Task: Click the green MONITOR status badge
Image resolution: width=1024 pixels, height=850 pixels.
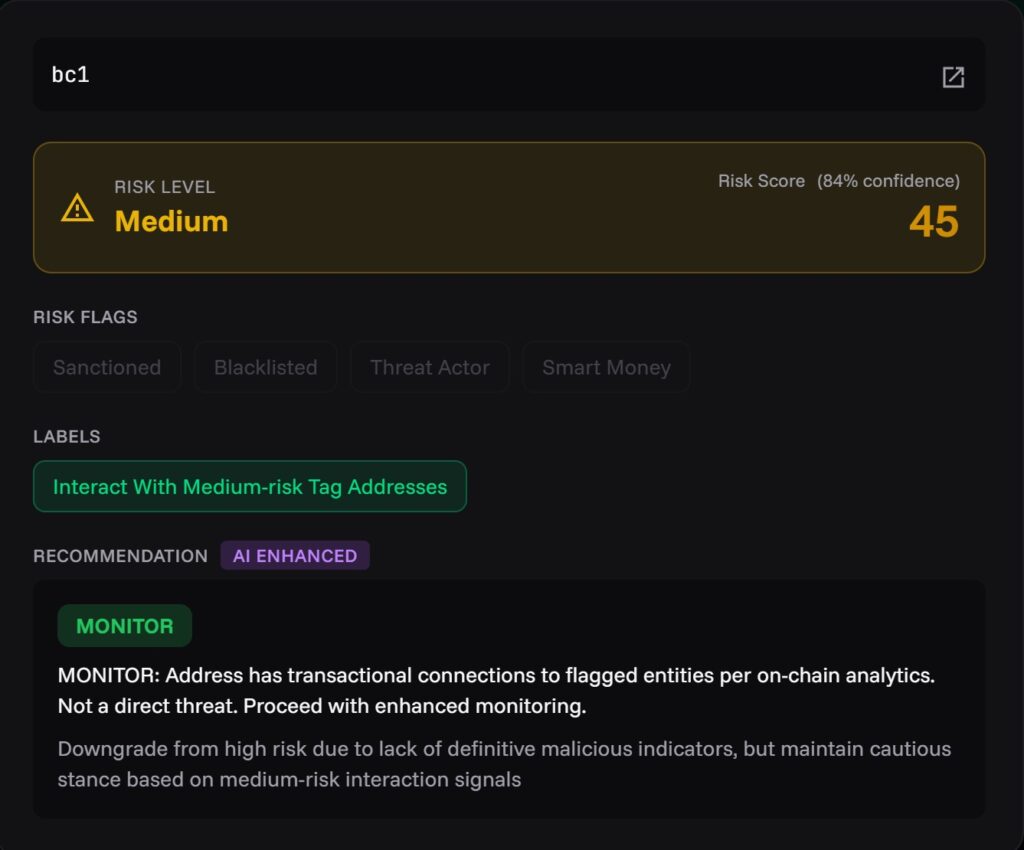Action: (125, 626)
